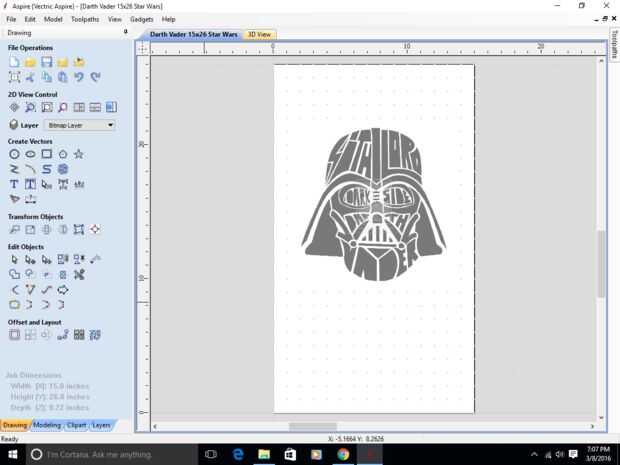This screenshot has height=465, width=620.
Task: Open the Bitmap Layer dropdown
Action: click(79, 125)
